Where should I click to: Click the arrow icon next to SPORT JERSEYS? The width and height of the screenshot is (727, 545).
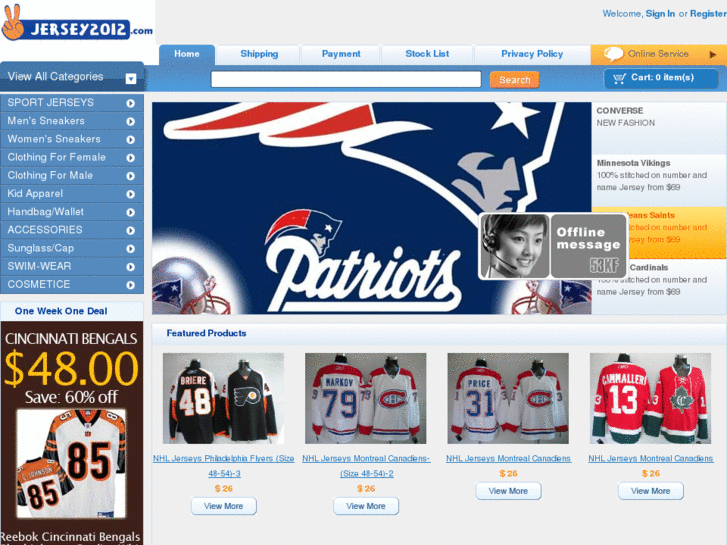[x=131, y=103]
